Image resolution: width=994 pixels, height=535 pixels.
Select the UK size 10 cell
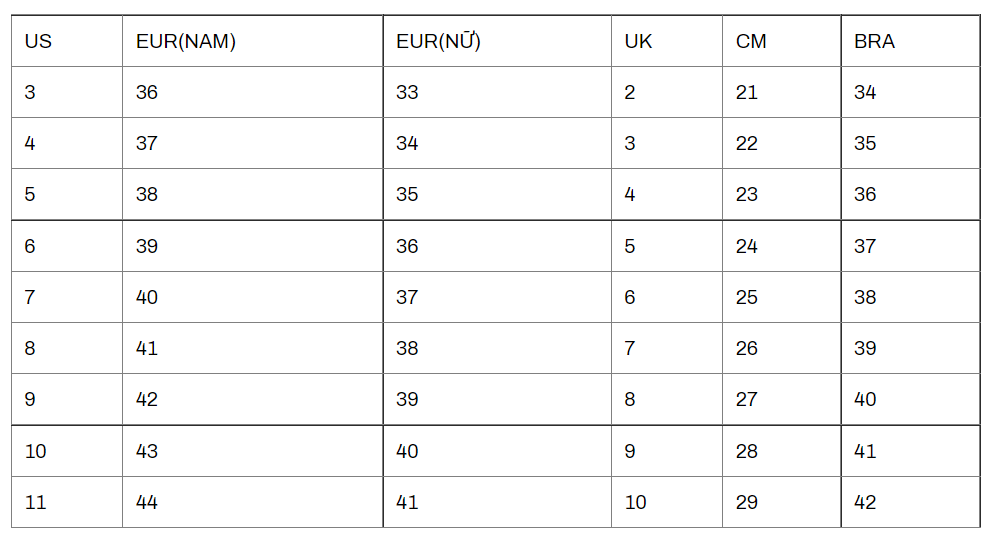(636, 502)
